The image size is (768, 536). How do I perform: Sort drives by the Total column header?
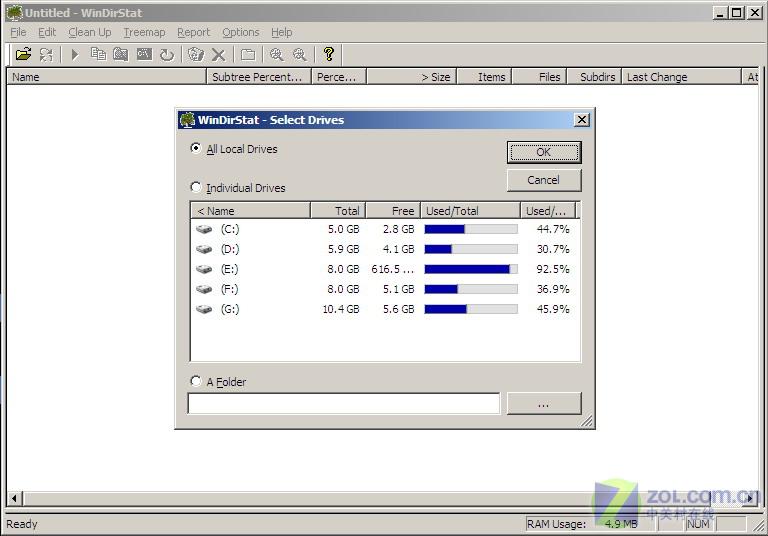pos(338,211)
